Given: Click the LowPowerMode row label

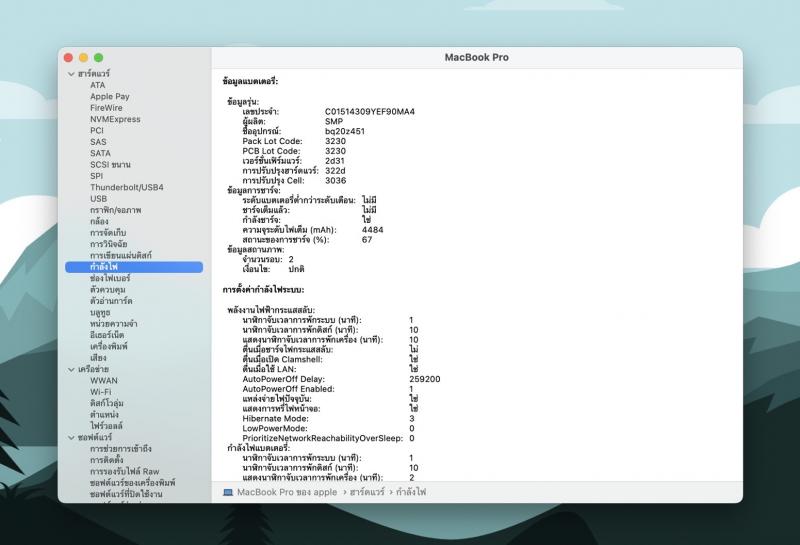Looking at the screenshot, I should click(275, 429).
